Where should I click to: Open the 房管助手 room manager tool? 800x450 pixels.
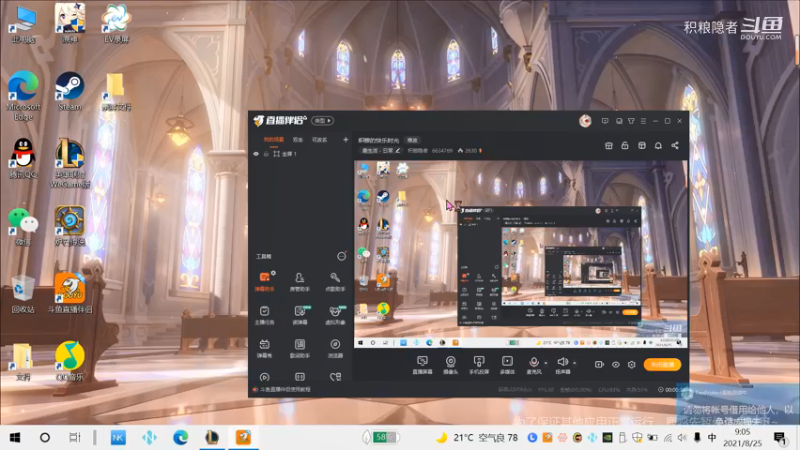click(299, 281)
